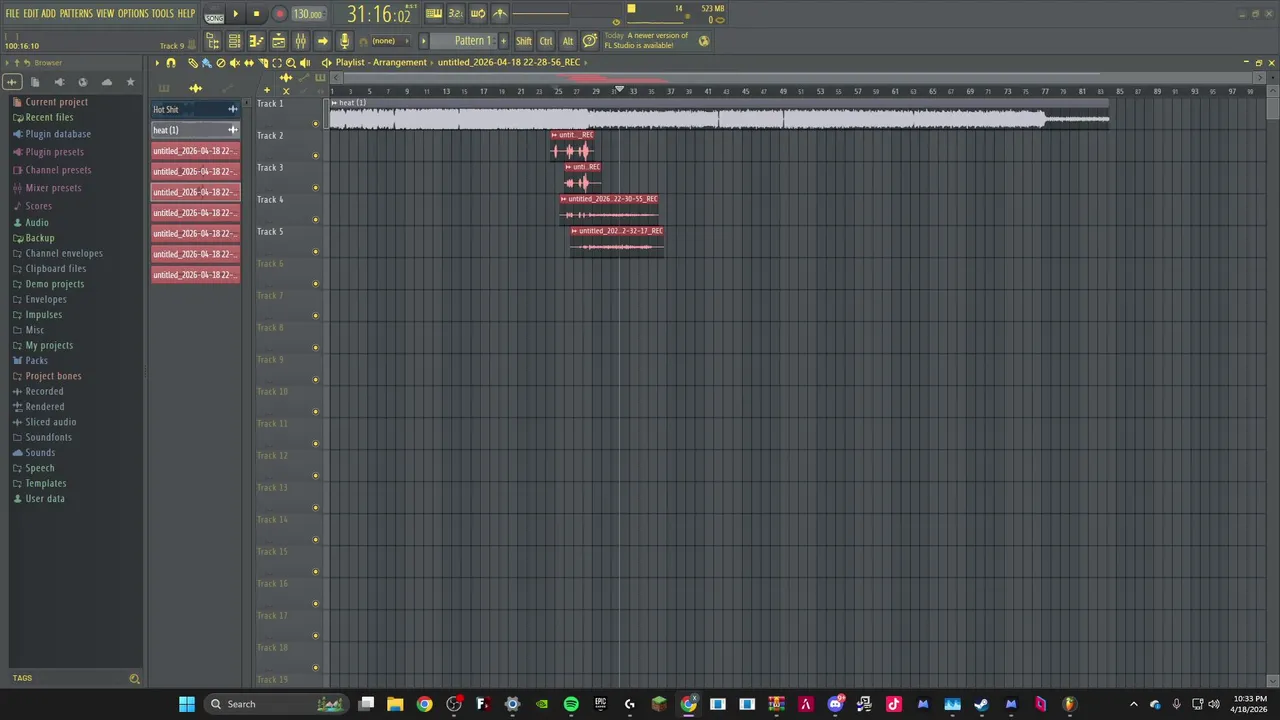
Task: Click the playlist horizontal scroll bar
Action: click(797, 77)
